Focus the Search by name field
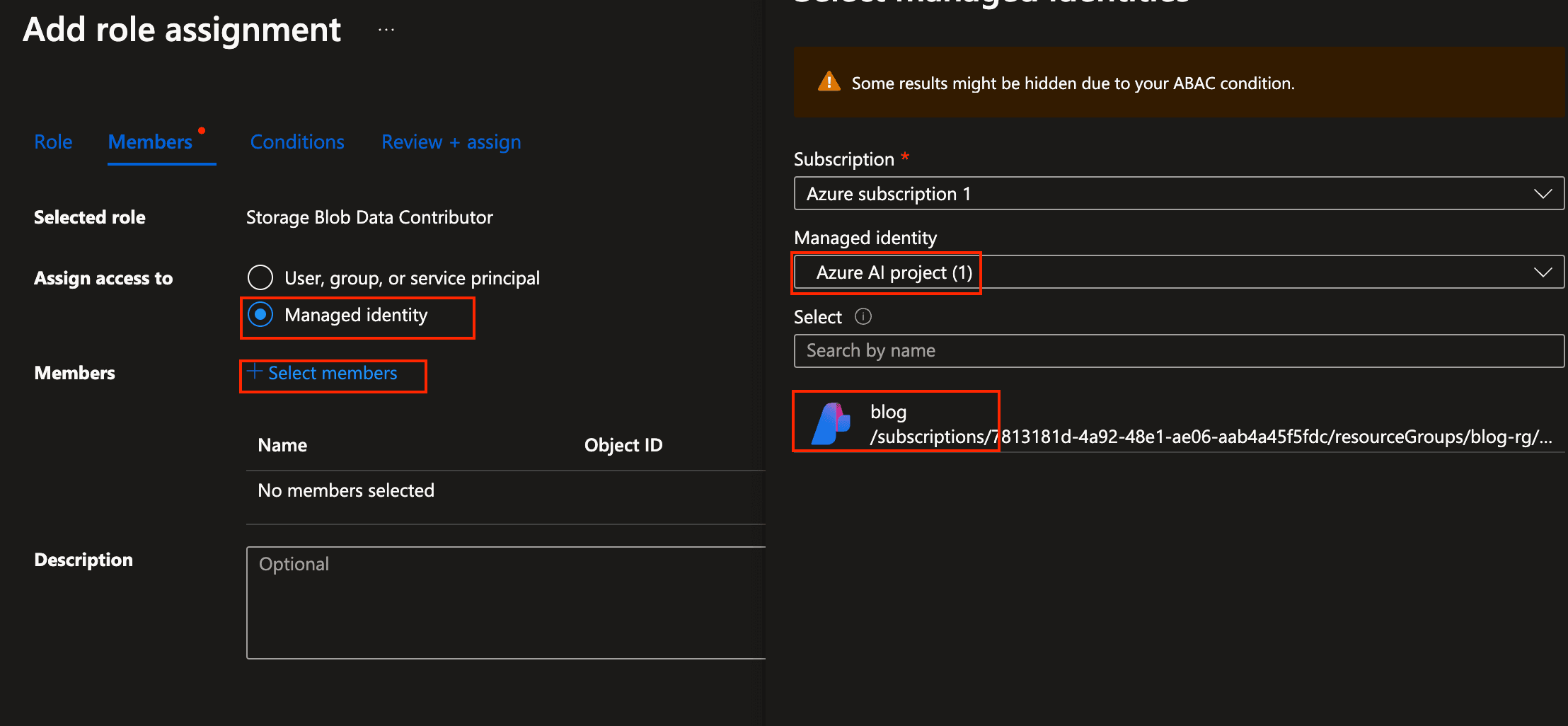This screenshot has width=1568, height=726. pos(1179,351)
